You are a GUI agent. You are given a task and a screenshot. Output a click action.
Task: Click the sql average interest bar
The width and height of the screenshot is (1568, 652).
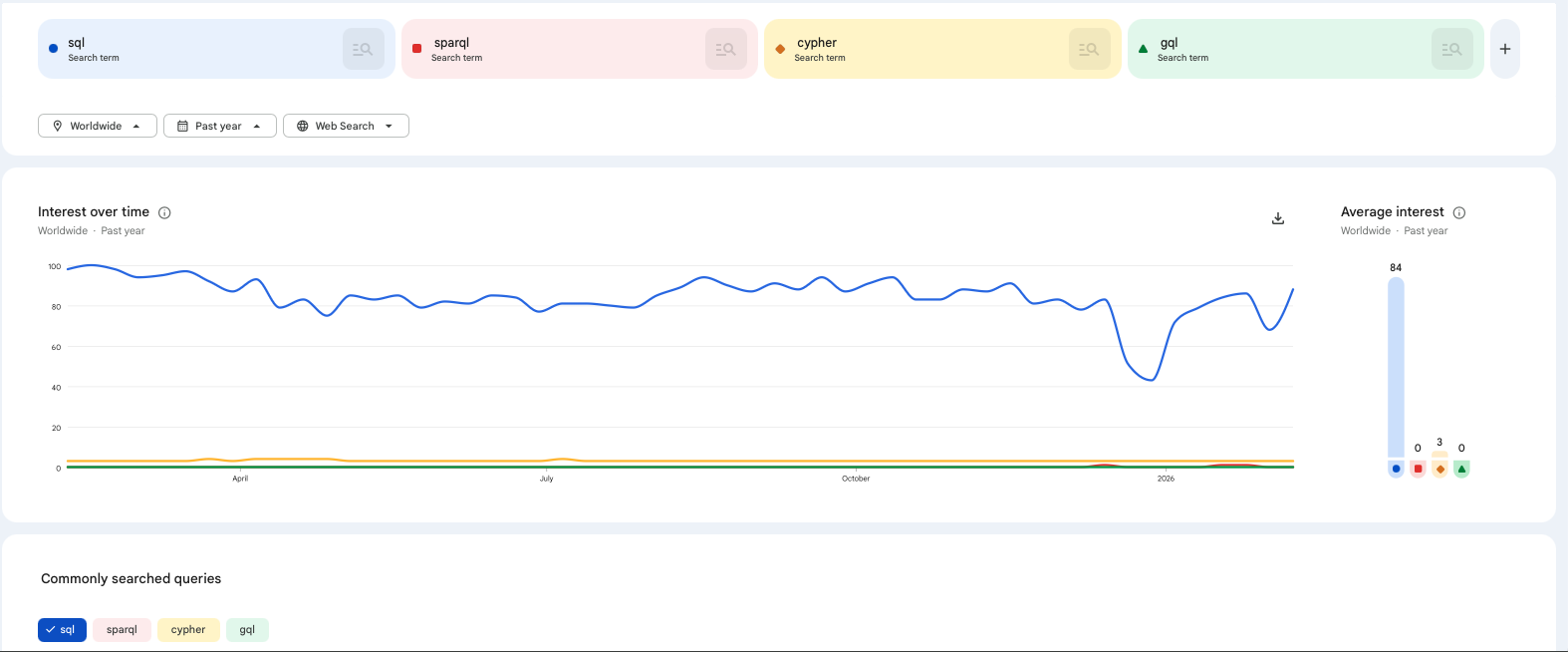coord(1396,367)
